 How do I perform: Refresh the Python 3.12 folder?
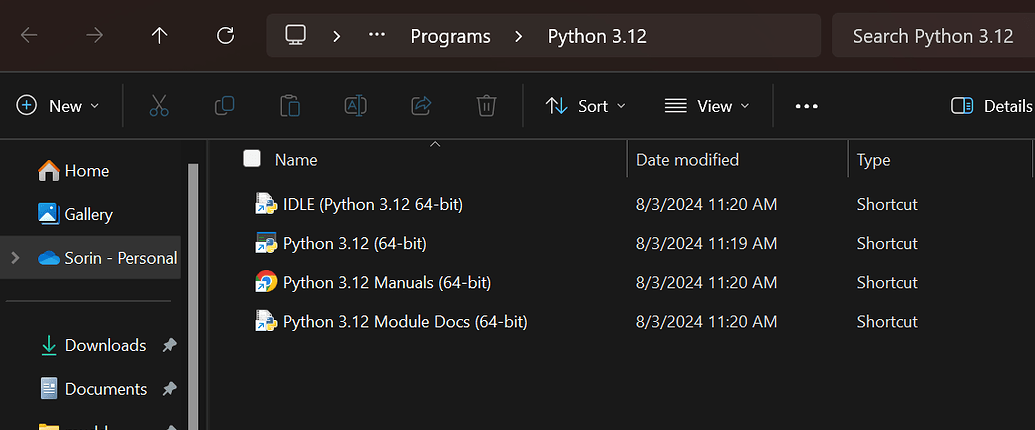[225, 36]
